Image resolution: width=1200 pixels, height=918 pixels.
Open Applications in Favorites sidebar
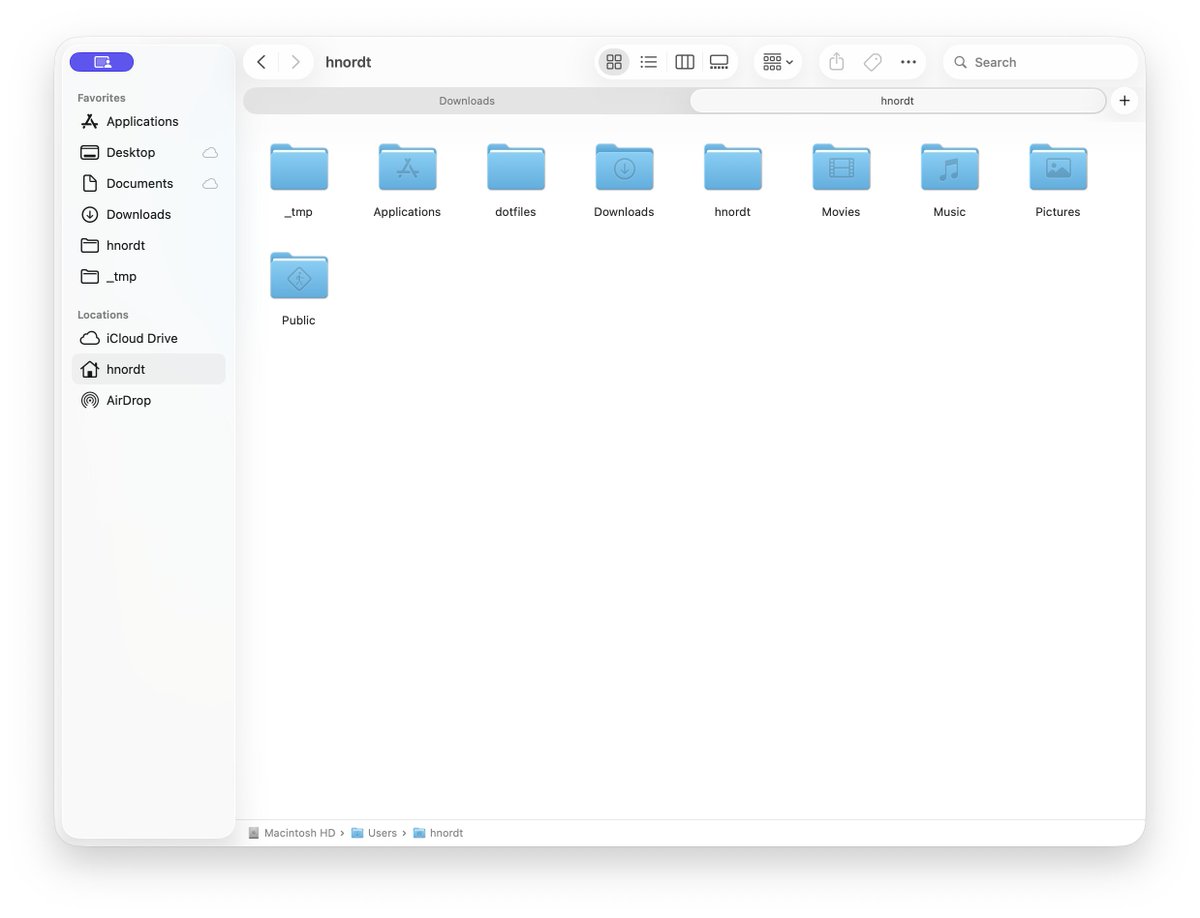tap(148, 121)
